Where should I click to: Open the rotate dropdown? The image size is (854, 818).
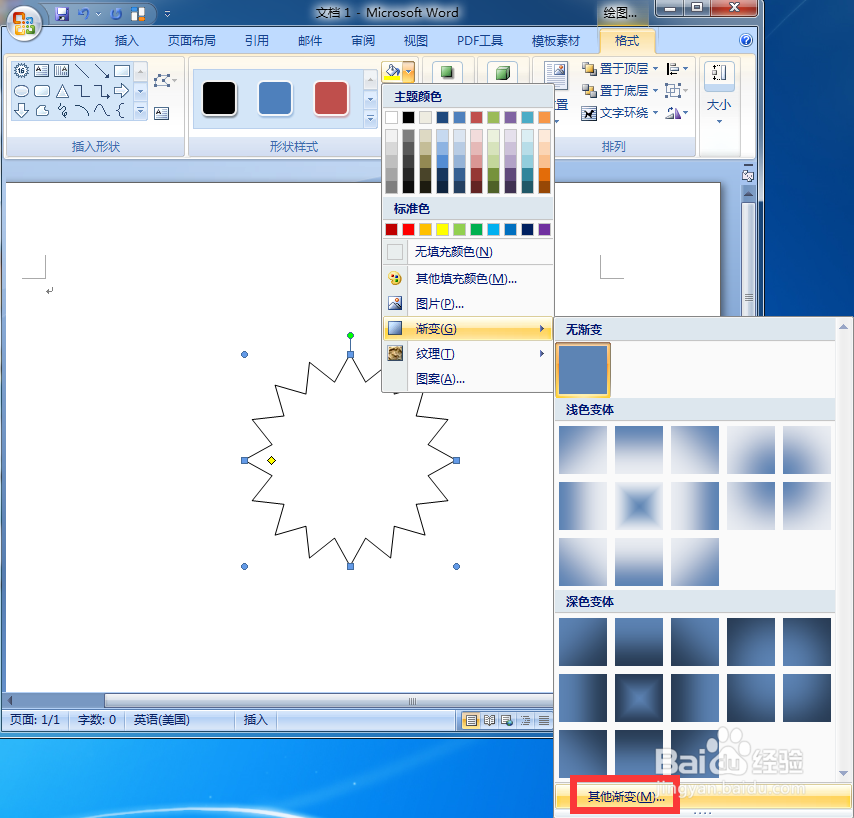[677, 113]
